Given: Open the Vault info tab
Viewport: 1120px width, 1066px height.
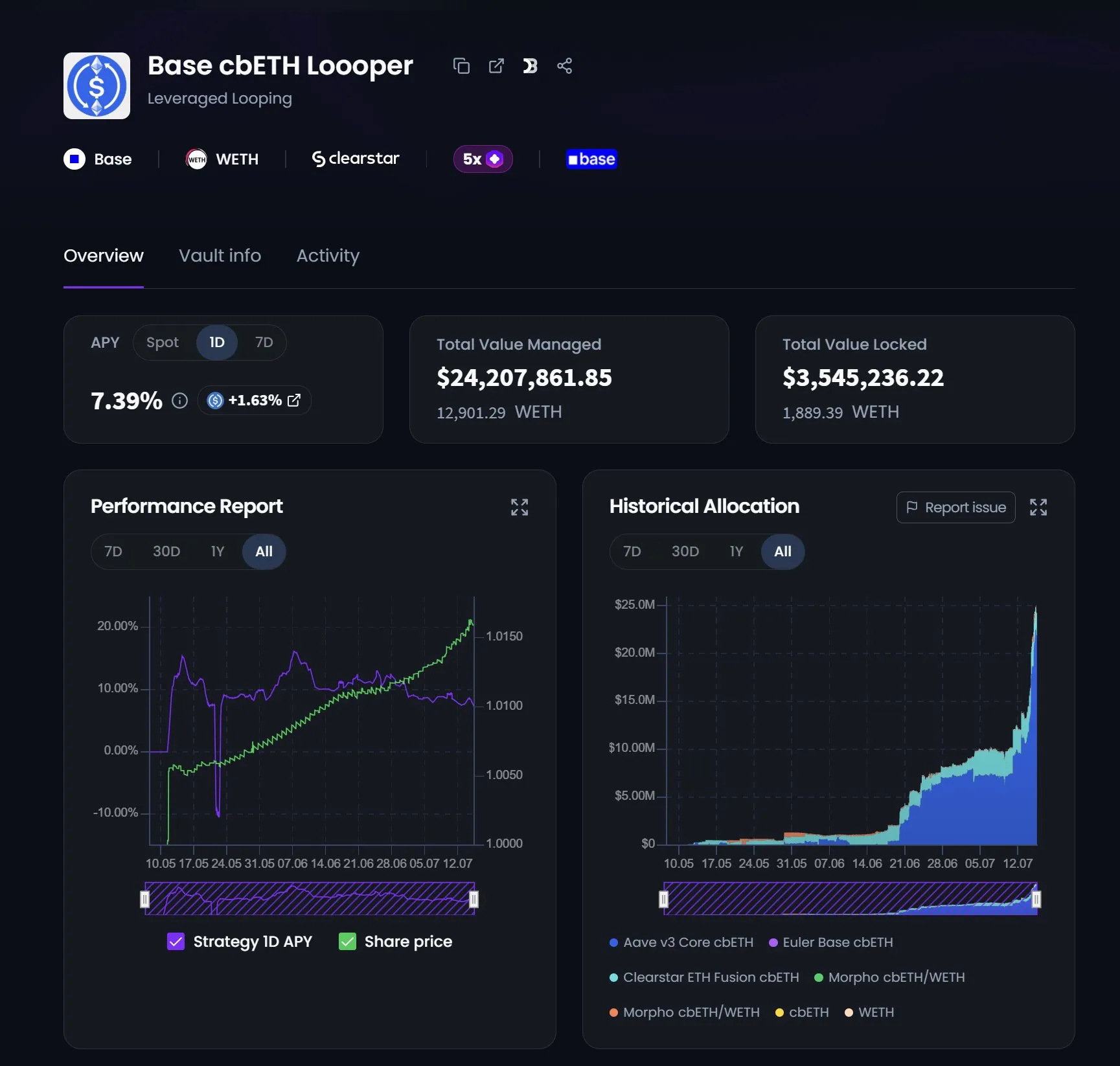Looking at the screenshot, I should coord(220,256).
